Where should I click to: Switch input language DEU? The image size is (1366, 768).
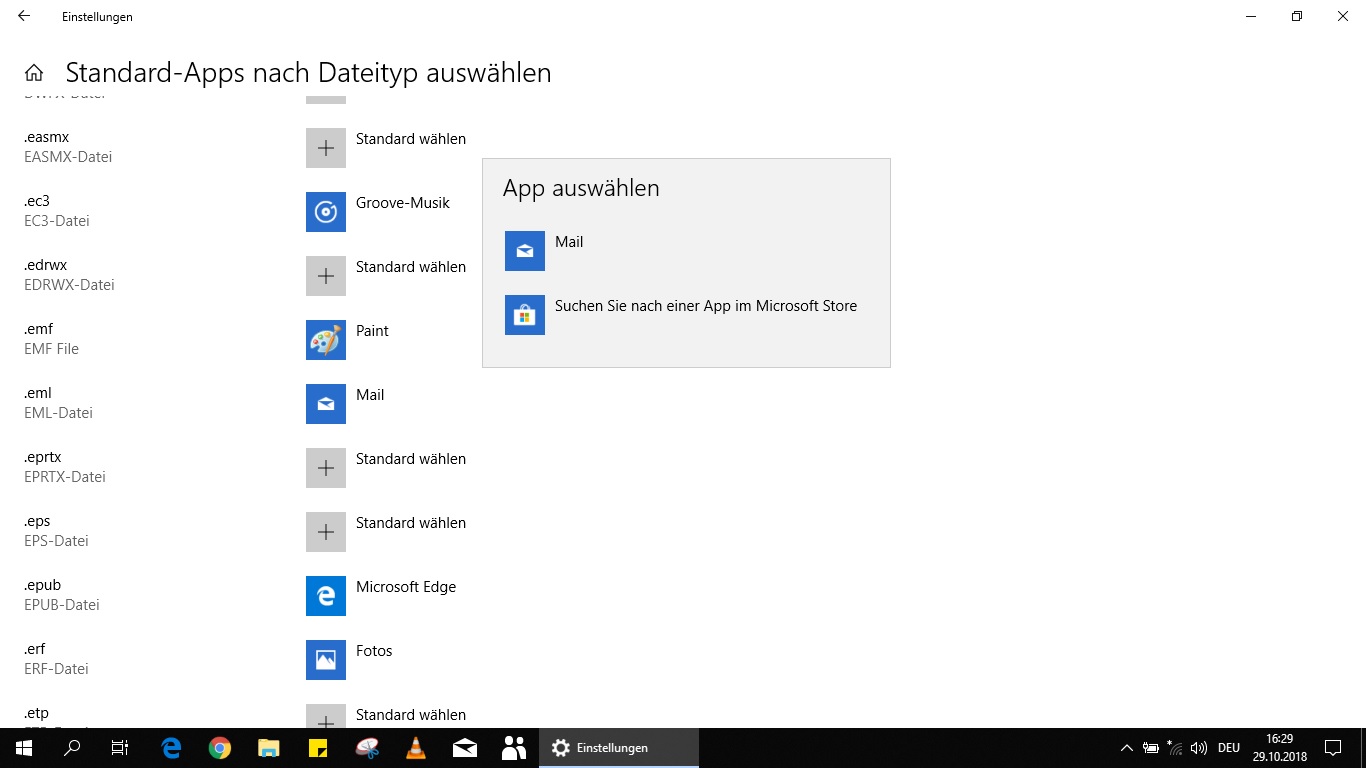1229,748
